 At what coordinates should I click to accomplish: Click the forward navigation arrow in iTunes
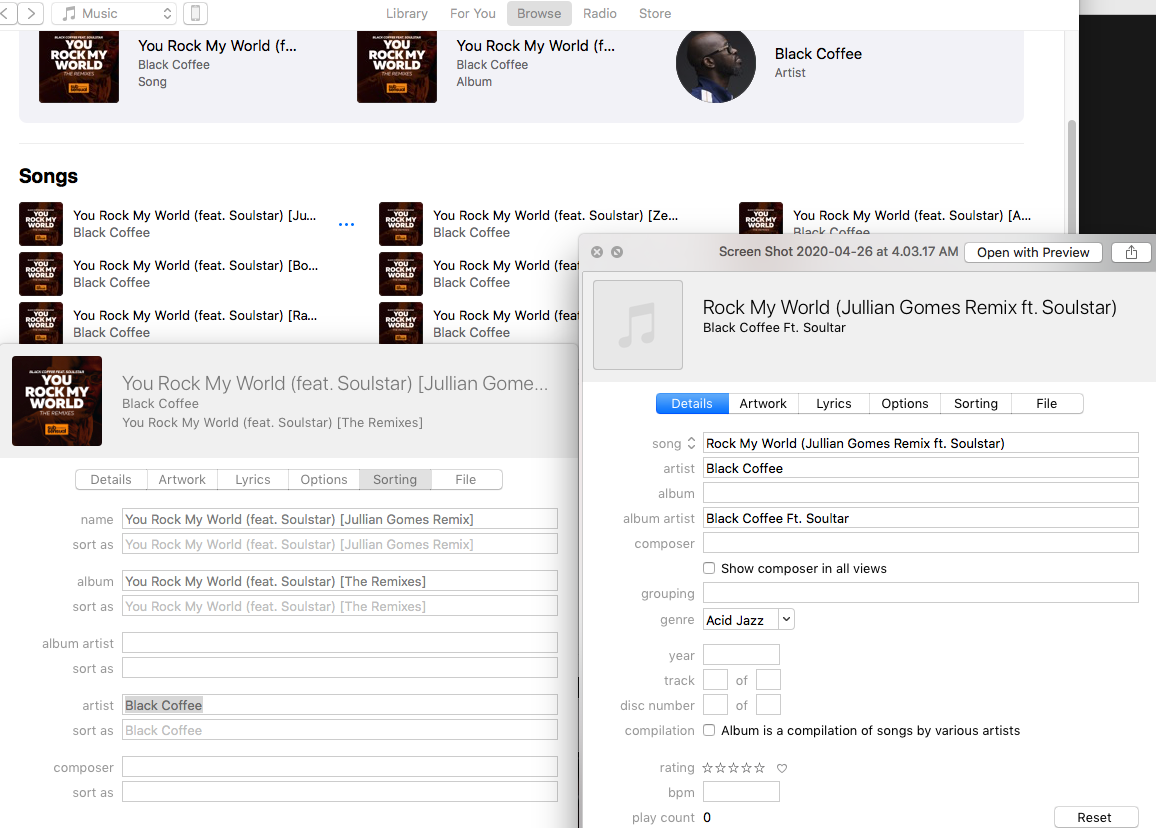pyautogui.click(x=31, y=13)
